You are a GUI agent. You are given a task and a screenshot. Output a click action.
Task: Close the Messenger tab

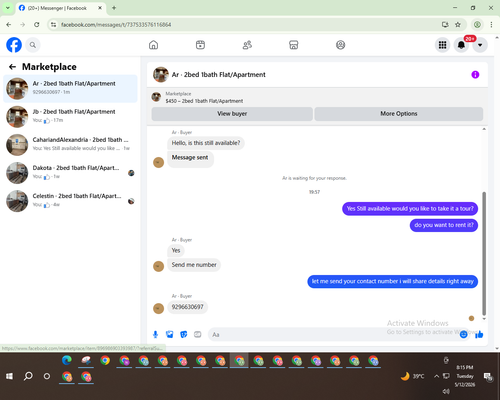100,8
